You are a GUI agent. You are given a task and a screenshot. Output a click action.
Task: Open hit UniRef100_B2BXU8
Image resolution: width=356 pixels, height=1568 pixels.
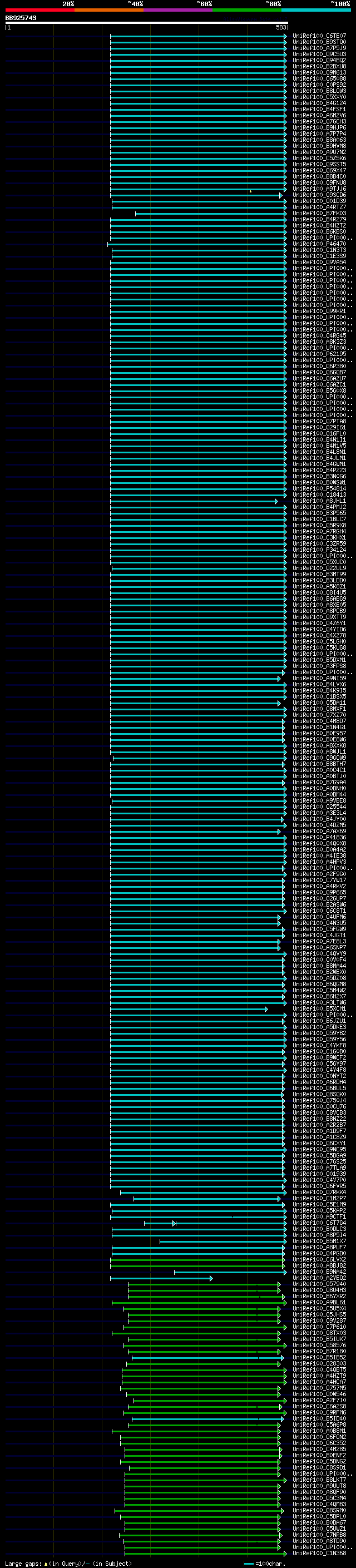[319, 66]
